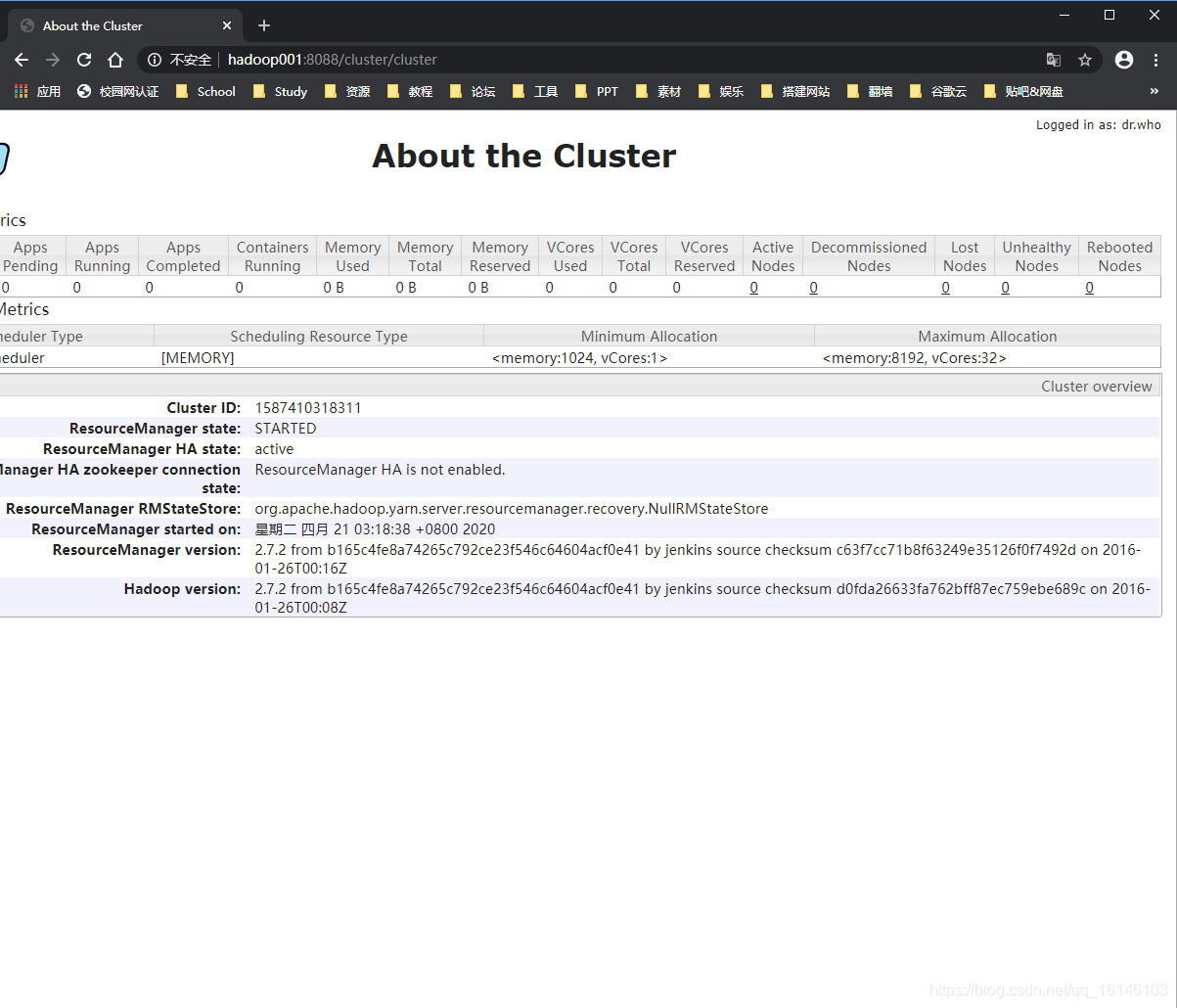Bookmark this page with the star icon

1085,60
